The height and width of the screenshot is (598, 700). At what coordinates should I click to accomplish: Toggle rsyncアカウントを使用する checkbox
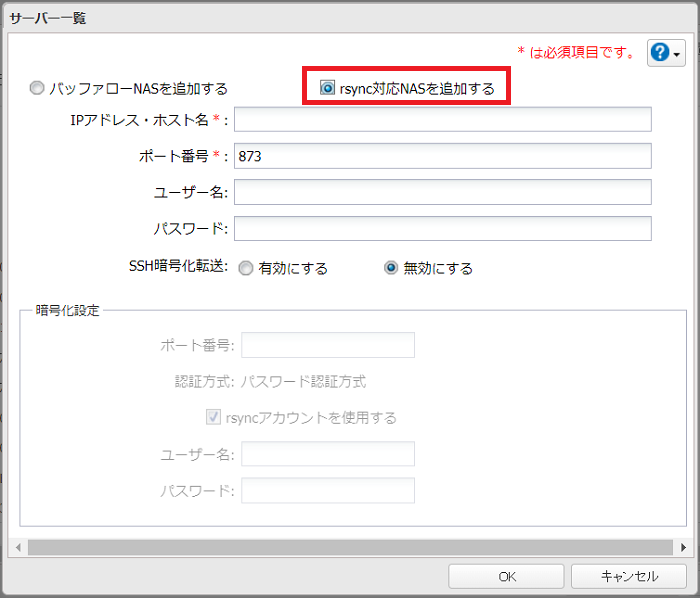coord(213,417)
